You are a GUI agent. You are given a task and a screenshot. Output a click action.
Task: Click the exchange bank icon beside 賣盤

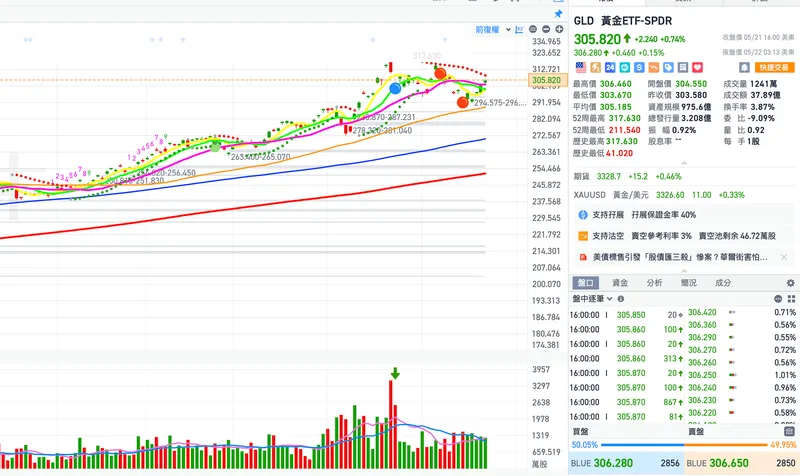[789, 431]
